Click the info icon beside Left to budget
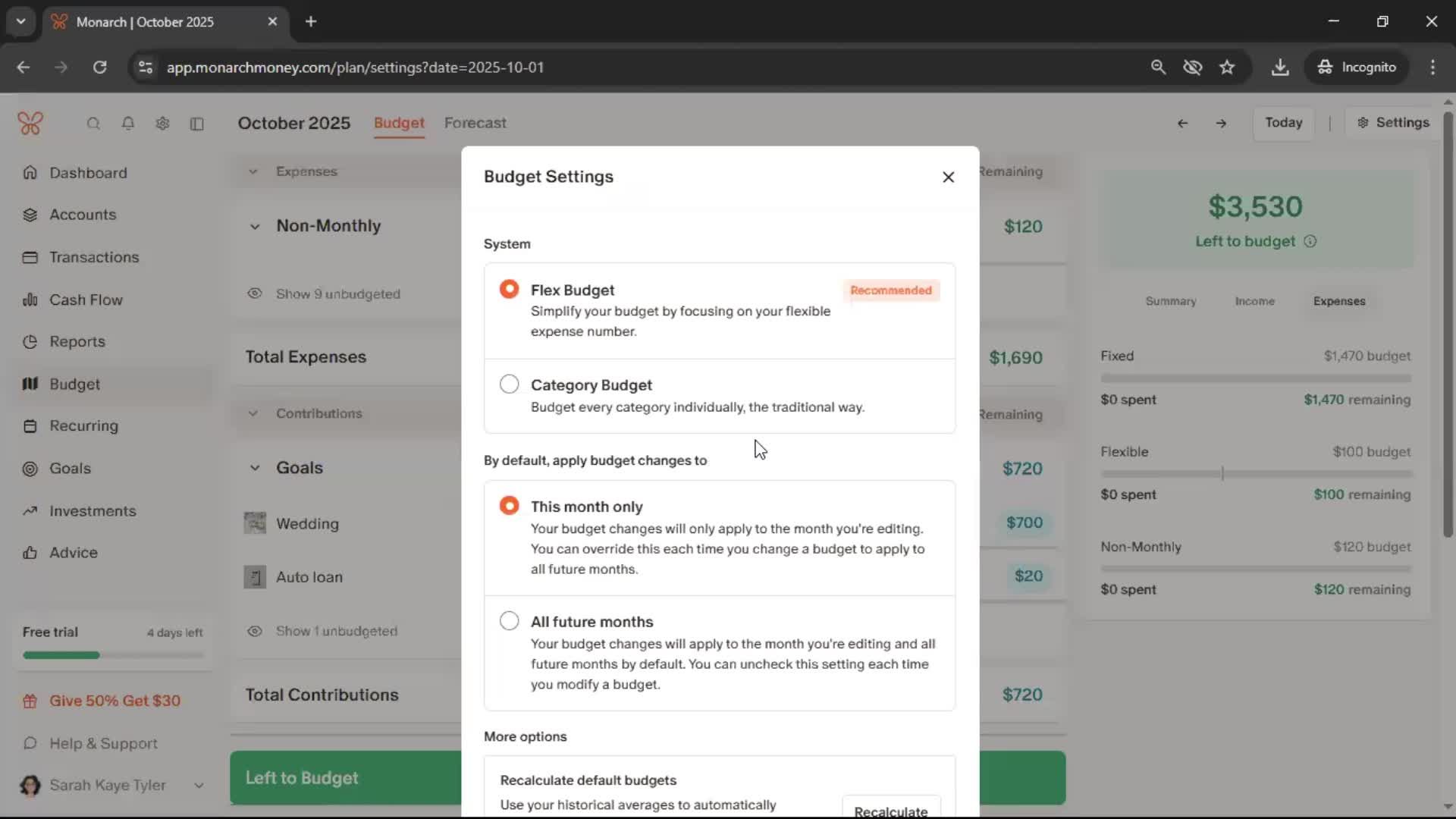 click(x=1310, y=241)
